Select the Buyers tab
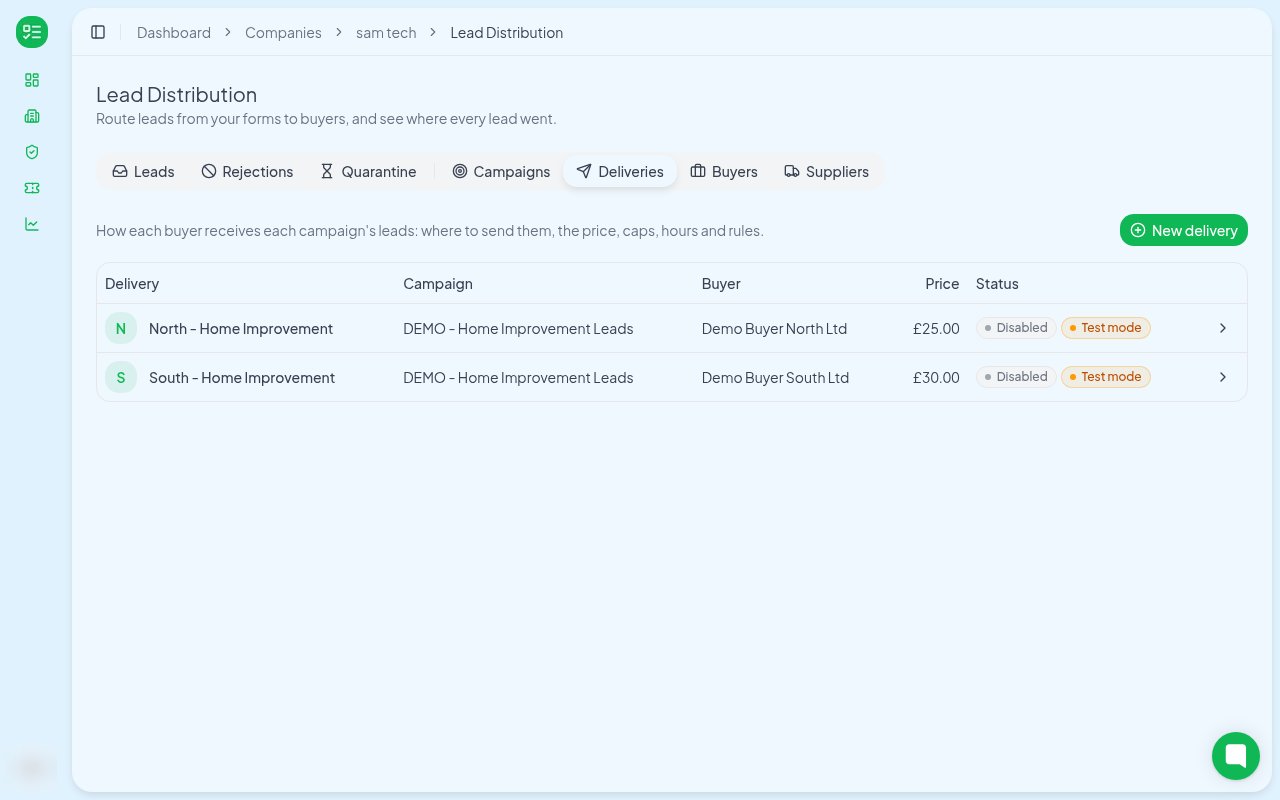 click(724, 171)
